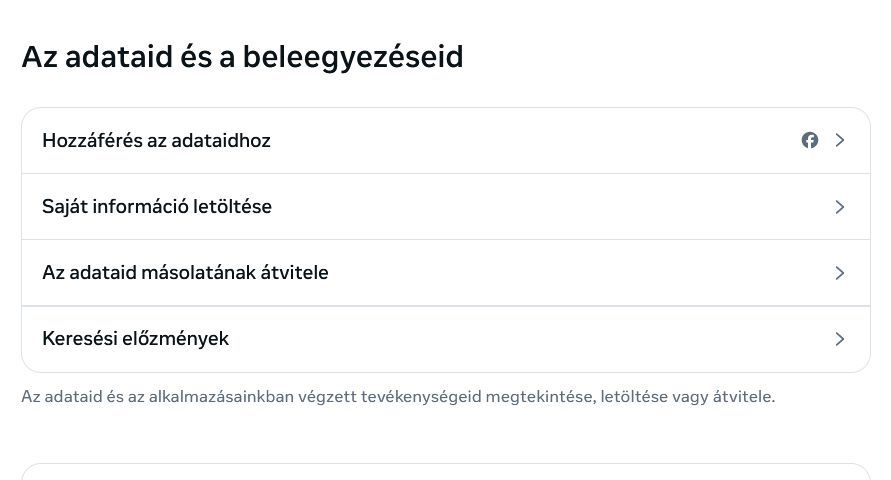Choose Saját információ letöltése label
The image size is (891, 480).
157,207
